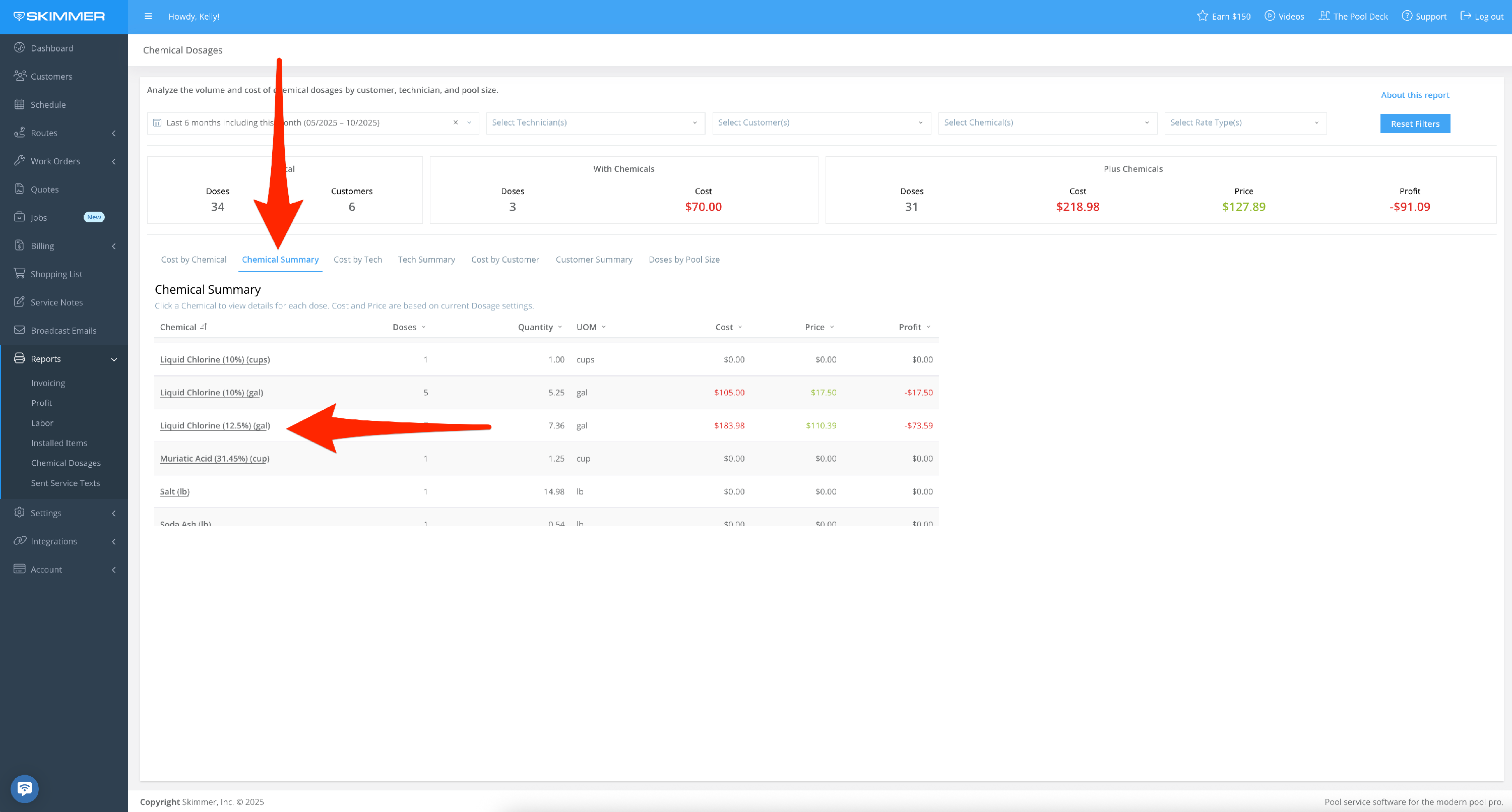Open the Shopping List cart icon
This screenshot has width=1512, height=812.
pos(19,274)
